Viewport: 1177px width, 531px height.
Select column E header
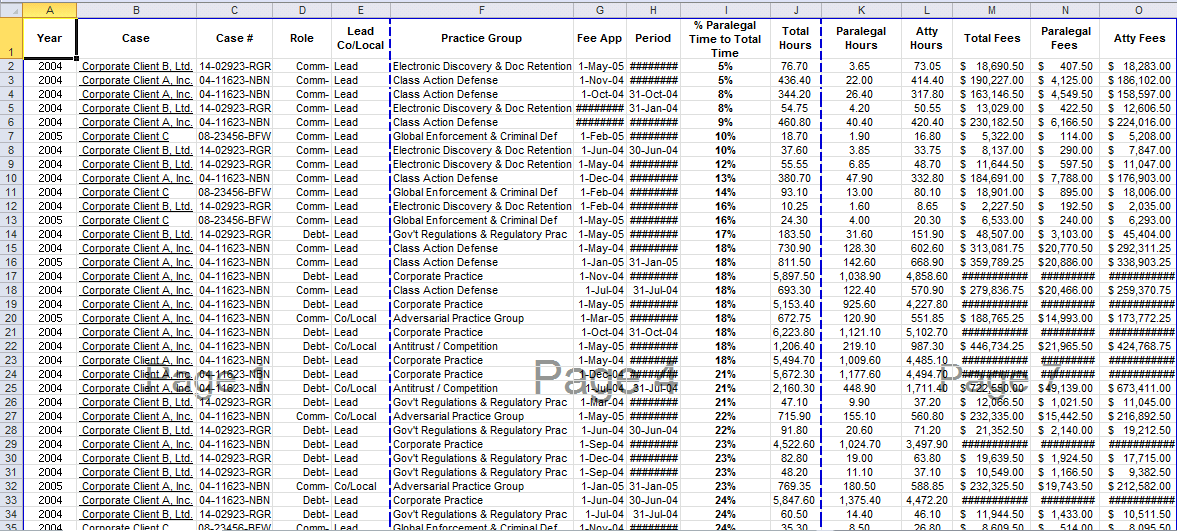[361, 9]
